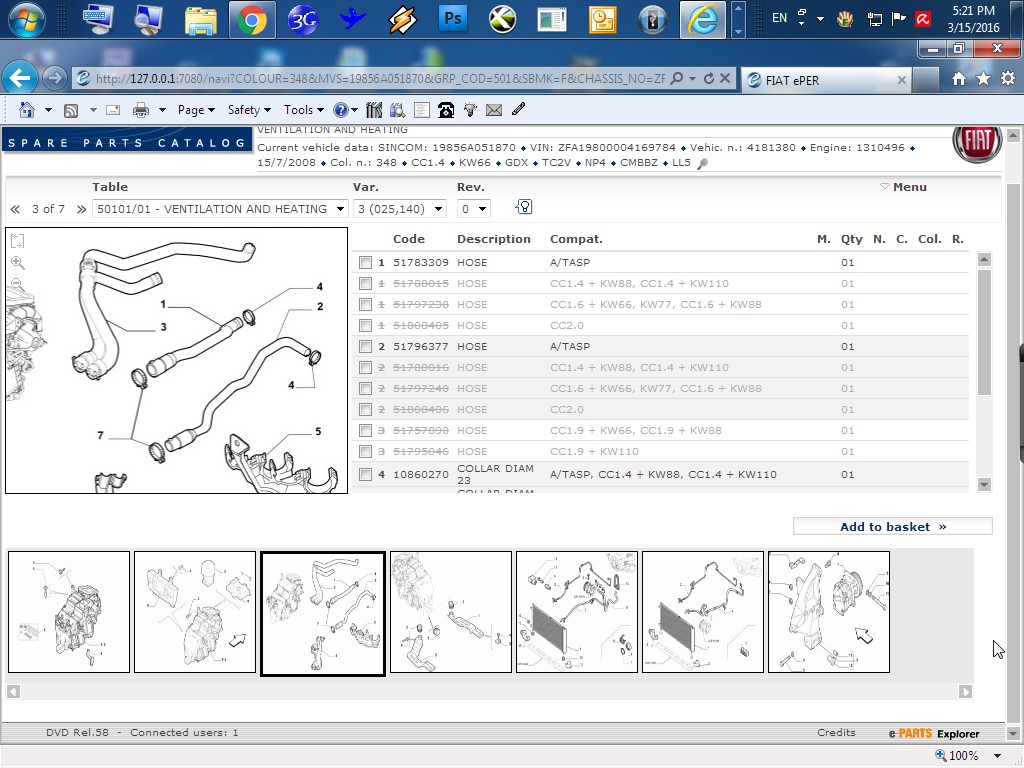Click the black telephone toolbar icon
Screen dimensions: 1024x768
point(446,110)
